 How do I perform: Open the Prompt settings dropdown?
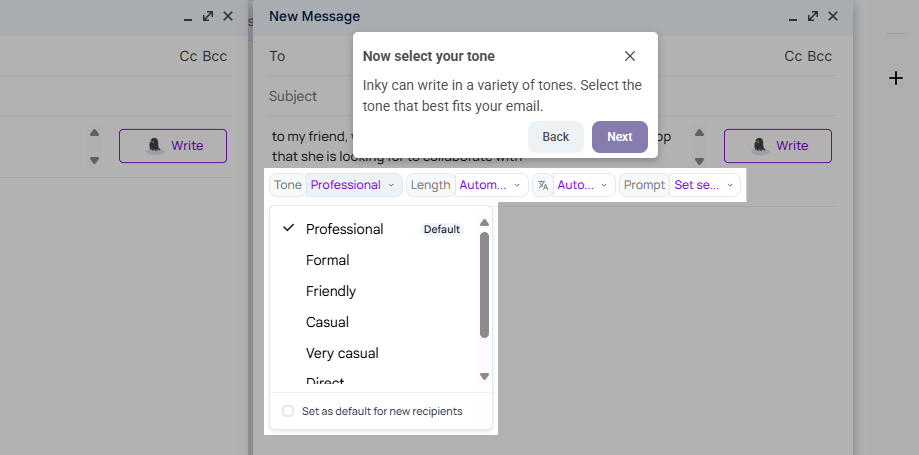[x=704, y=185]
